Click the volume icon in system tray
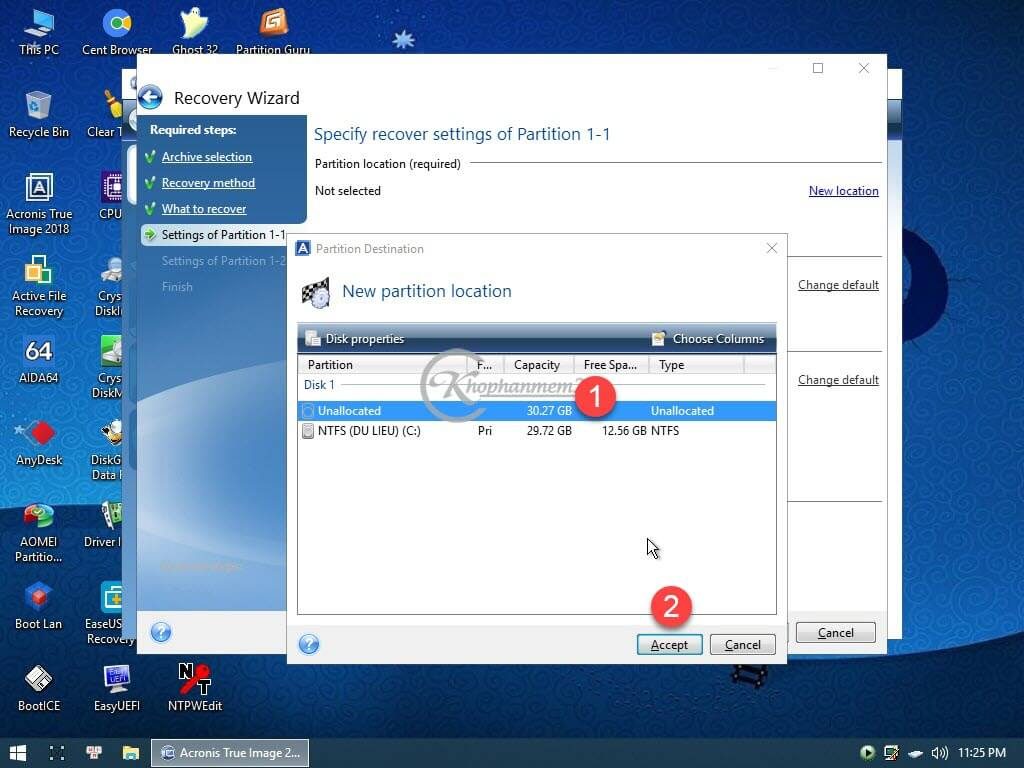 (938, 752)
